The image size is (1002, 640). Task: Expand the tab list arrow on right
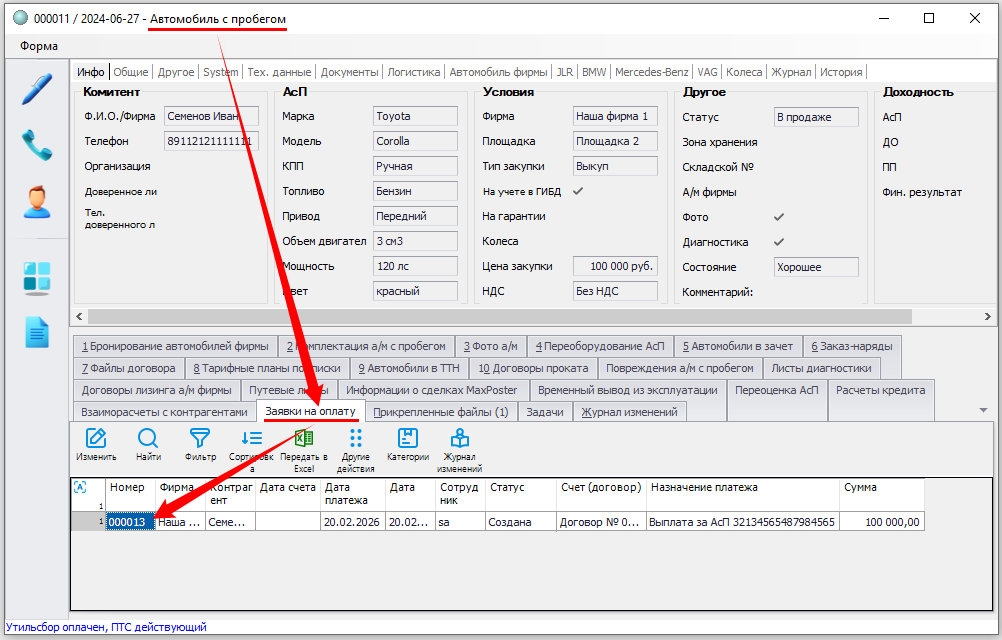[983, 411]
